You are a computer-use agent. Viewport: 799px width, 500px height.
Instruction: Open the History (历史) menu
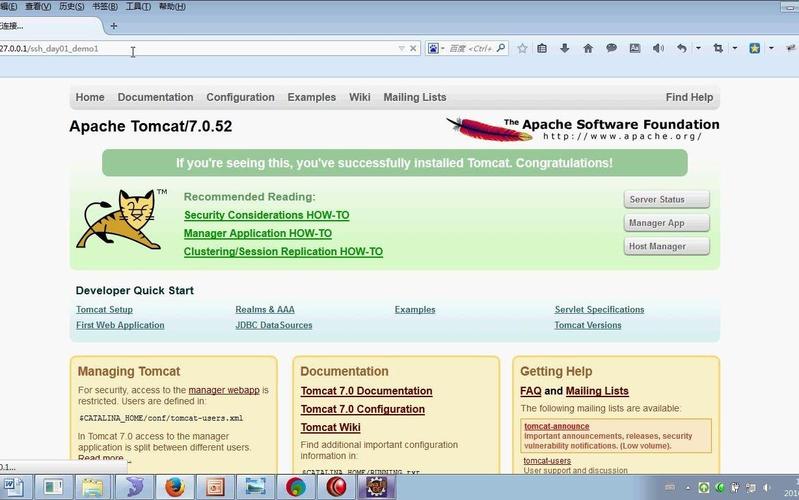pyautogui.click(x=71, y=7)
